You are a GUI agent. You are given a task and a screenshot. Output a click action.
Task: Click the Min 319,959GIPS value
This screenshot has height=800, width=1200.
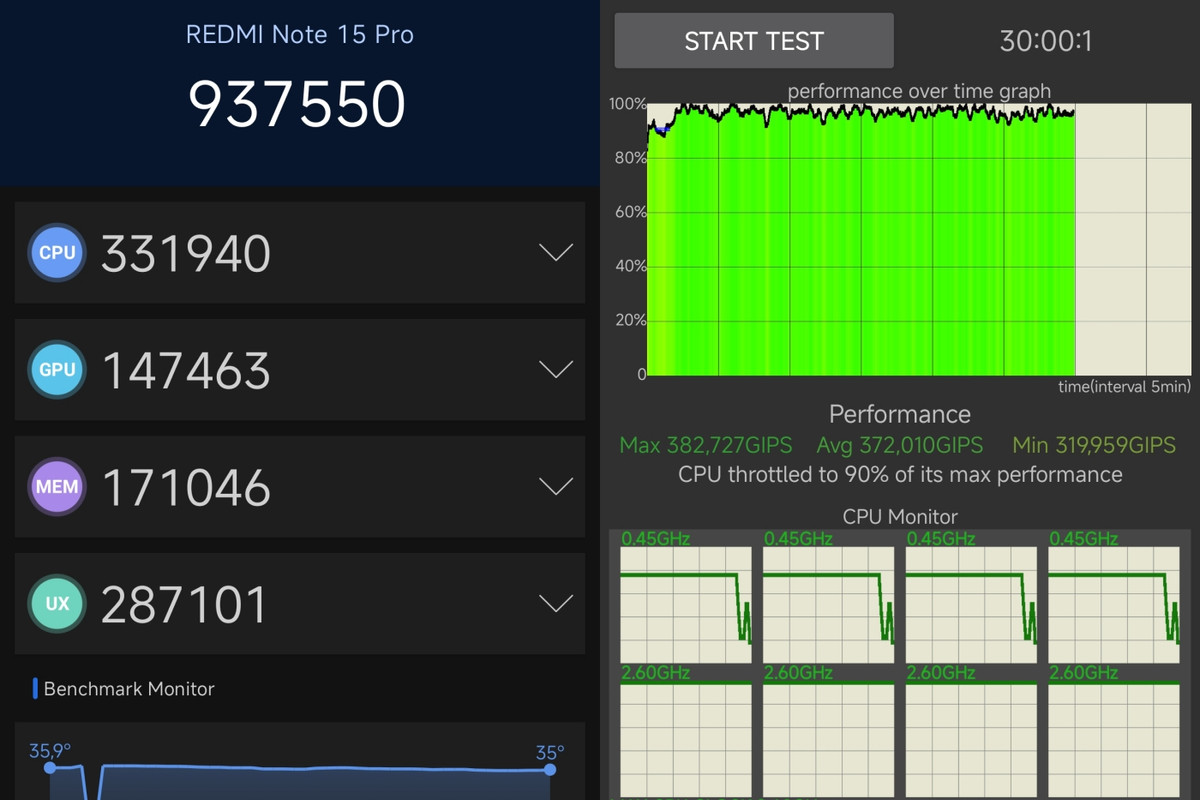[x=1094, y=445]
